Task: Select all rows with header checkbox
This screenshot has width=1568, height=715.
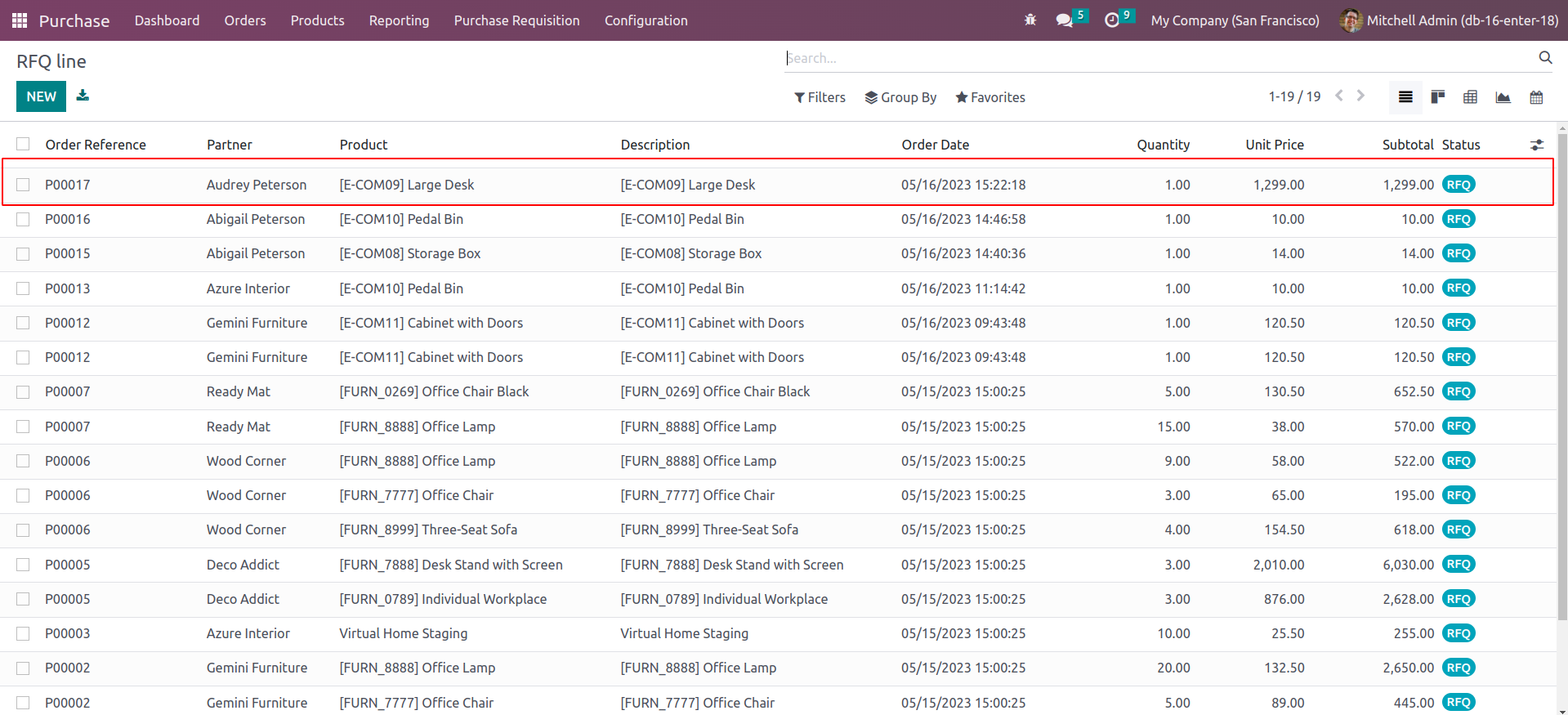Action: [23, 145]
